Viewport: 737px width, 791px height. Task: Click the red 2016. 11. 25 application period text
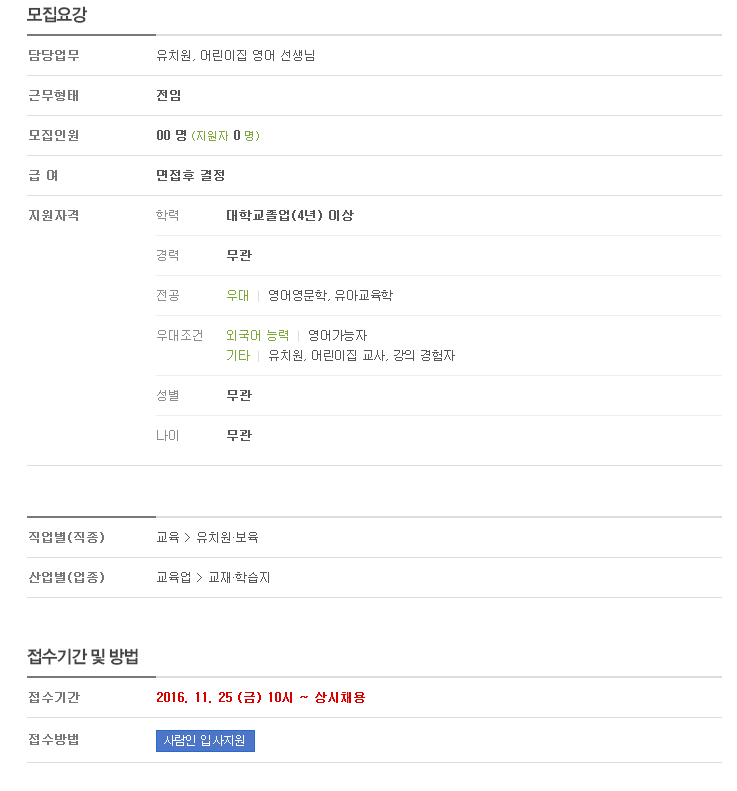261,697
